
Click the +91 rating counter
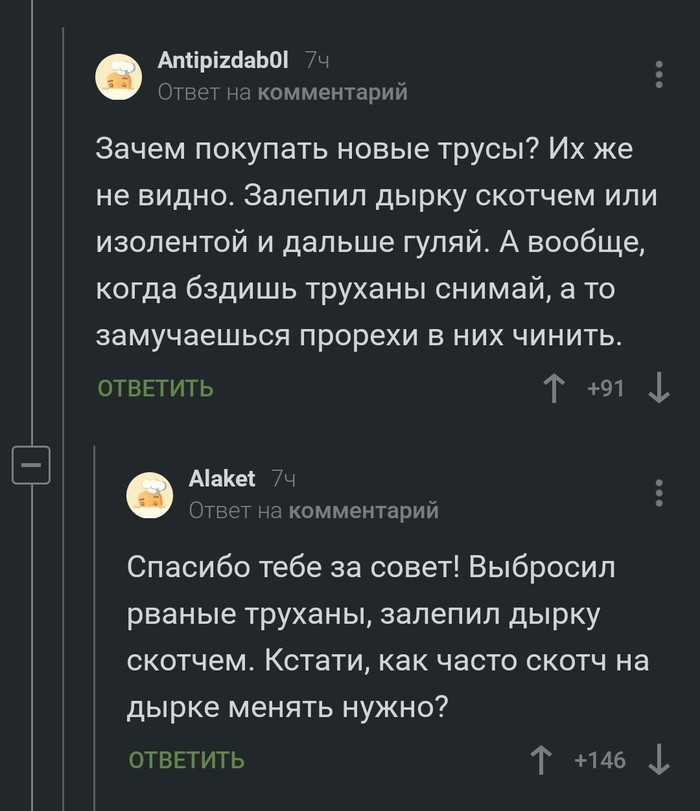pos(606,387)
